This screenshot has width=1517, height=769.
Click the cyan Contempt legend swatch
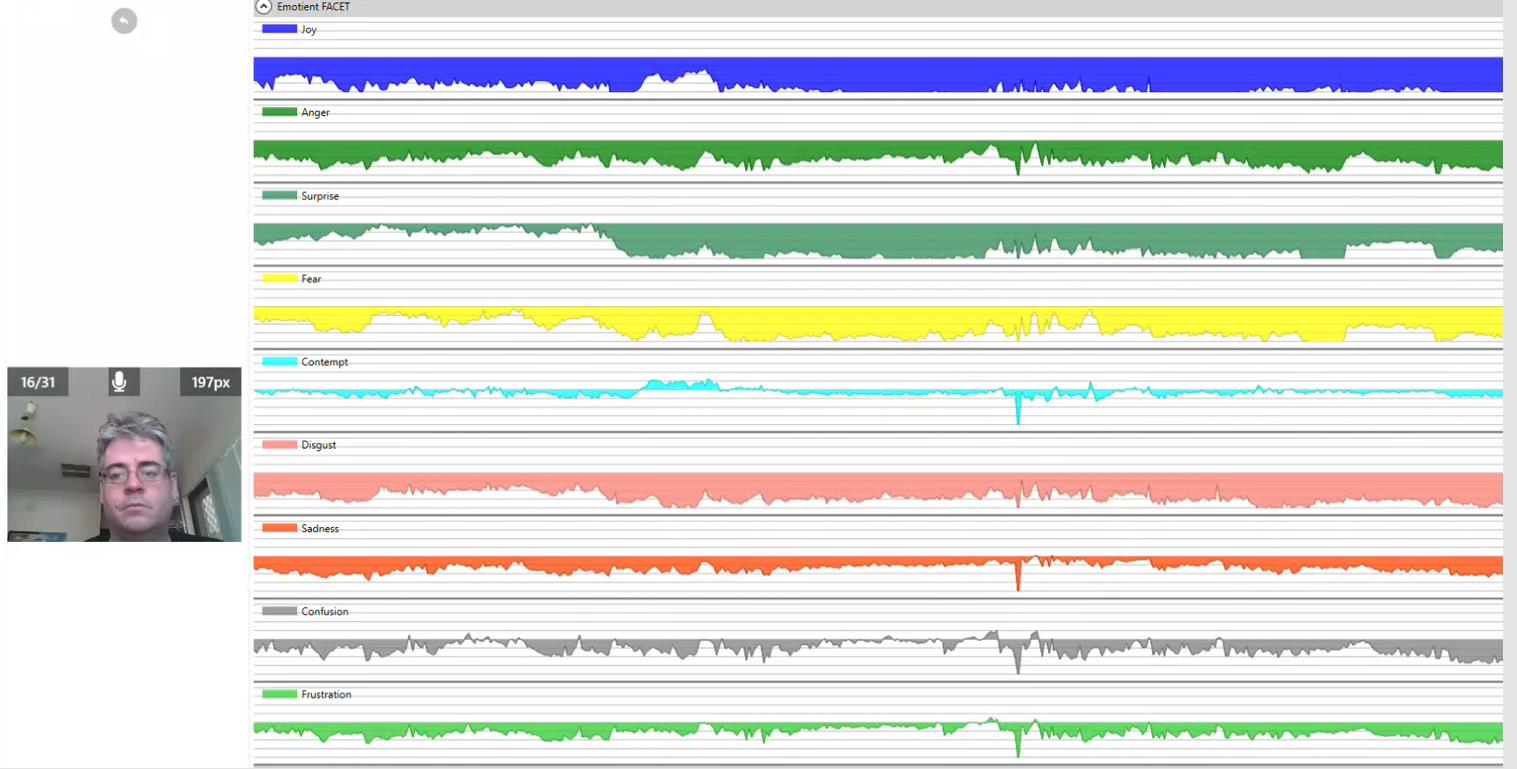point(279,362)
